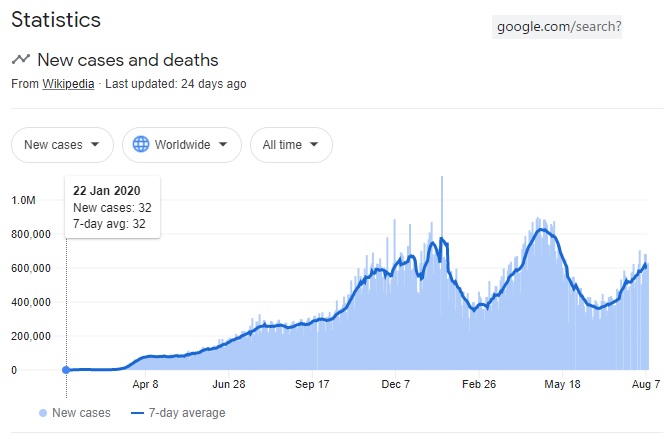Screen dimensions: 669x435
Task: Expand the Worldwide region dropdown
Action: pyautogui.click(x=181, y=145)
